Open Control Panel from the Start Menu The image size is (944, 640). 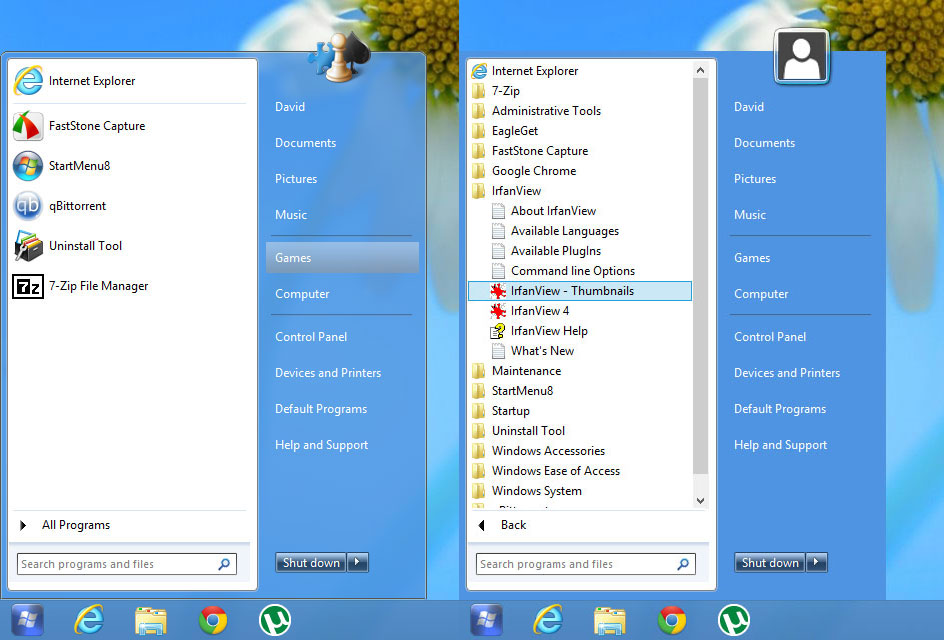pyautogui.click(x=311, y=337)
